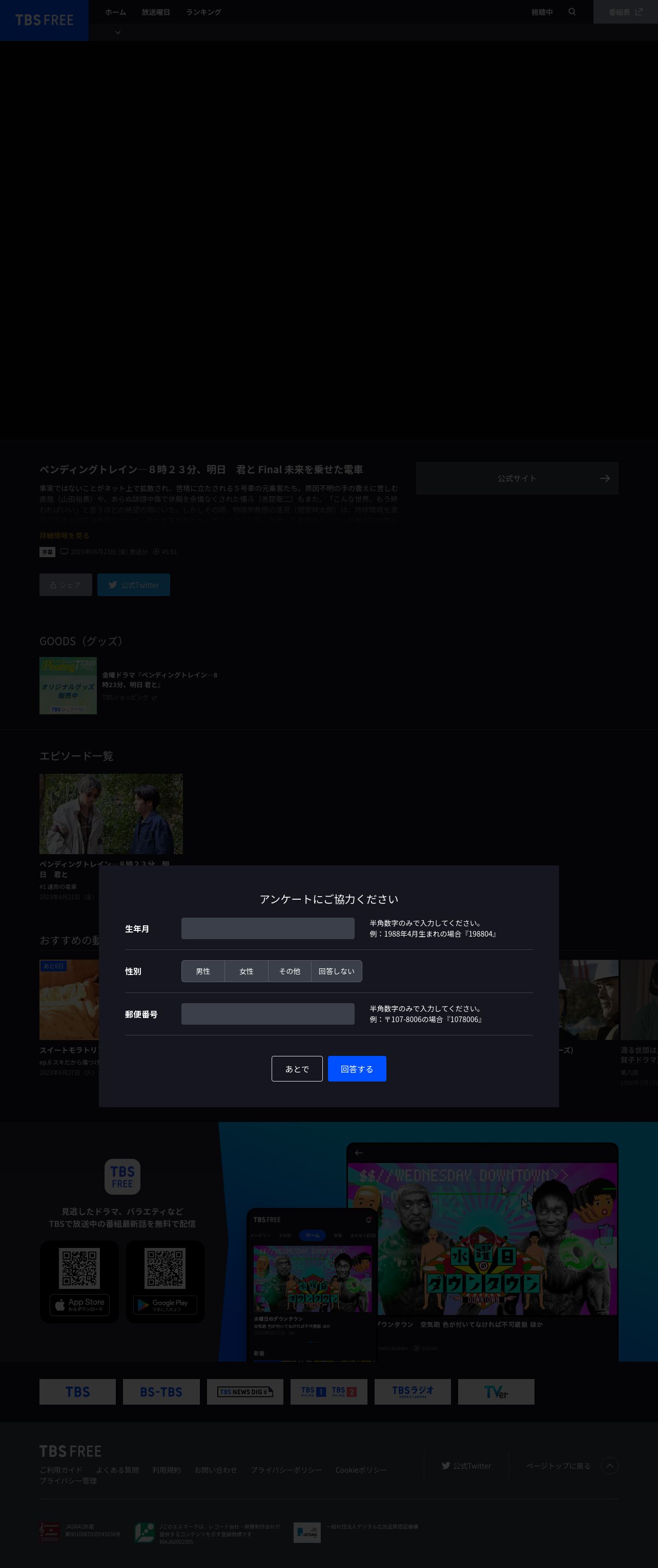Open the 公式Twitter blue button

tap(133, 584)
